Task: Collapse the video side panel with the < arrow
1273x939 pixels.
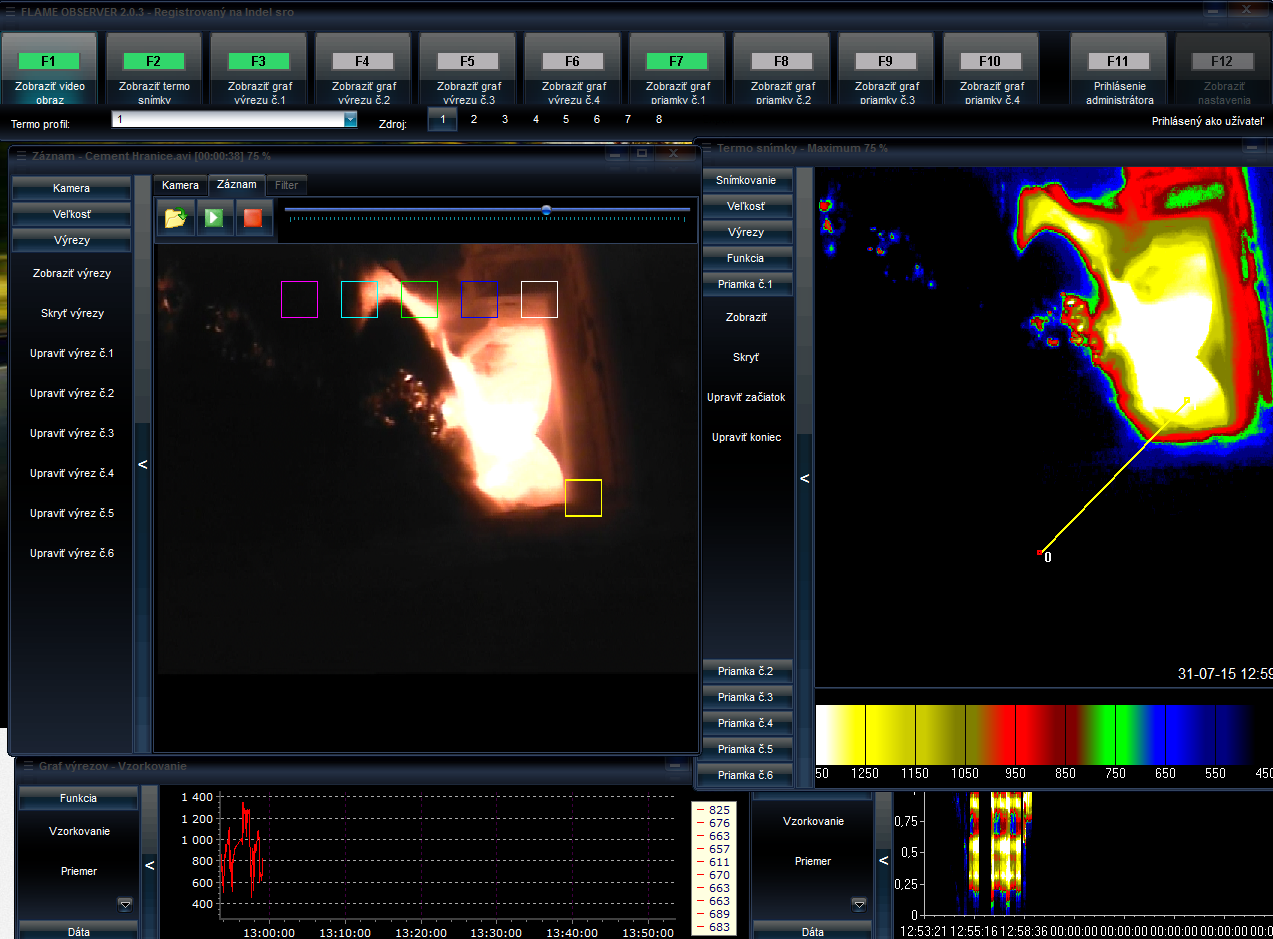Action: (x=142, y=464)
